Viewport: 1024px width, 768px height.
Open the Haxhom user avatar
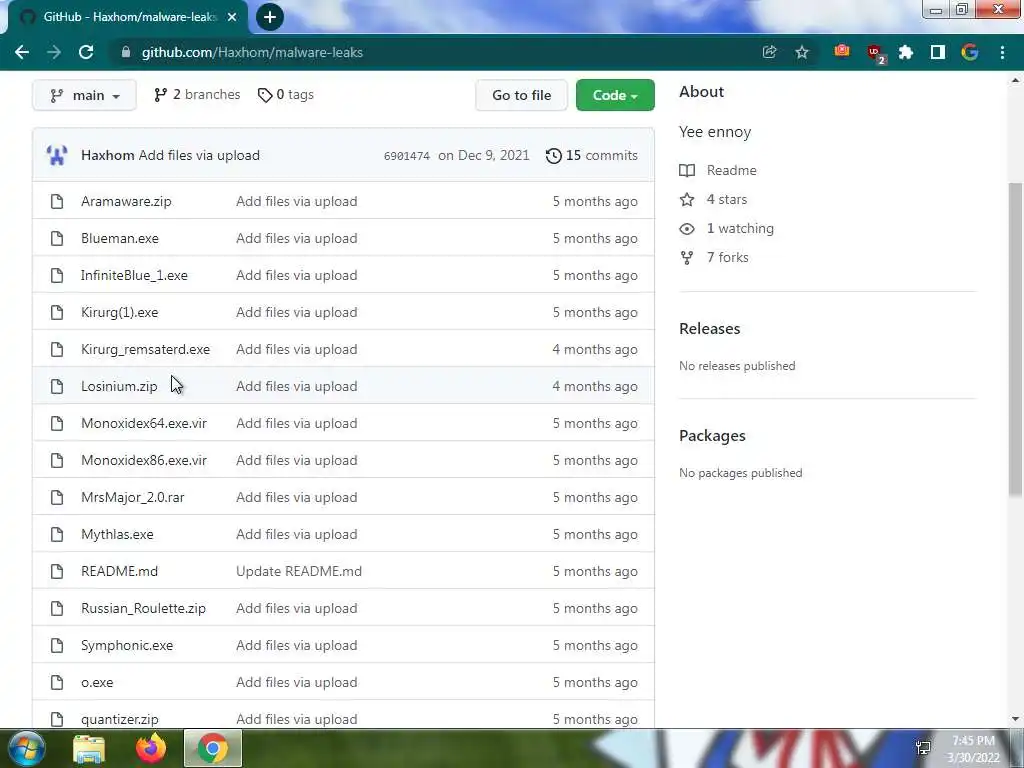[x=57, y=155]
